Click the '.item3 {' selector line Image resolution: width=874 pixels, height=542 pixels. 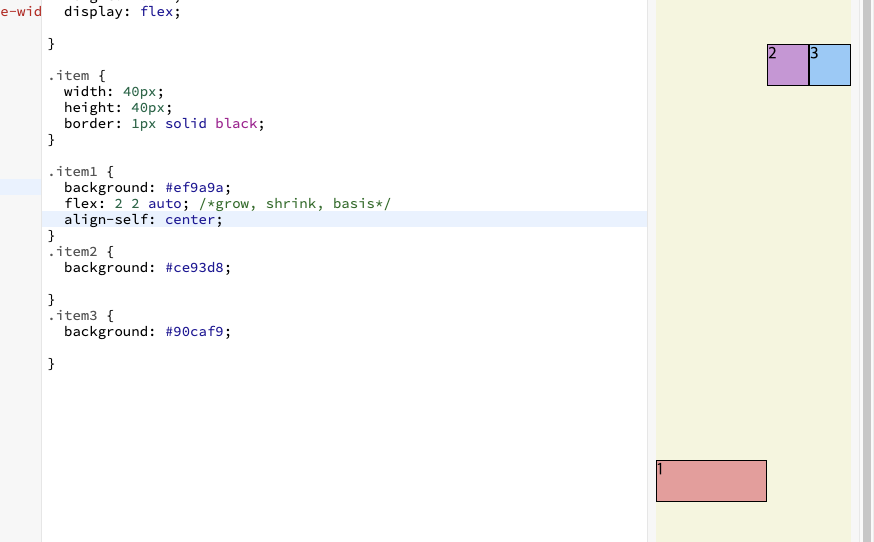(x=81, y=316)
